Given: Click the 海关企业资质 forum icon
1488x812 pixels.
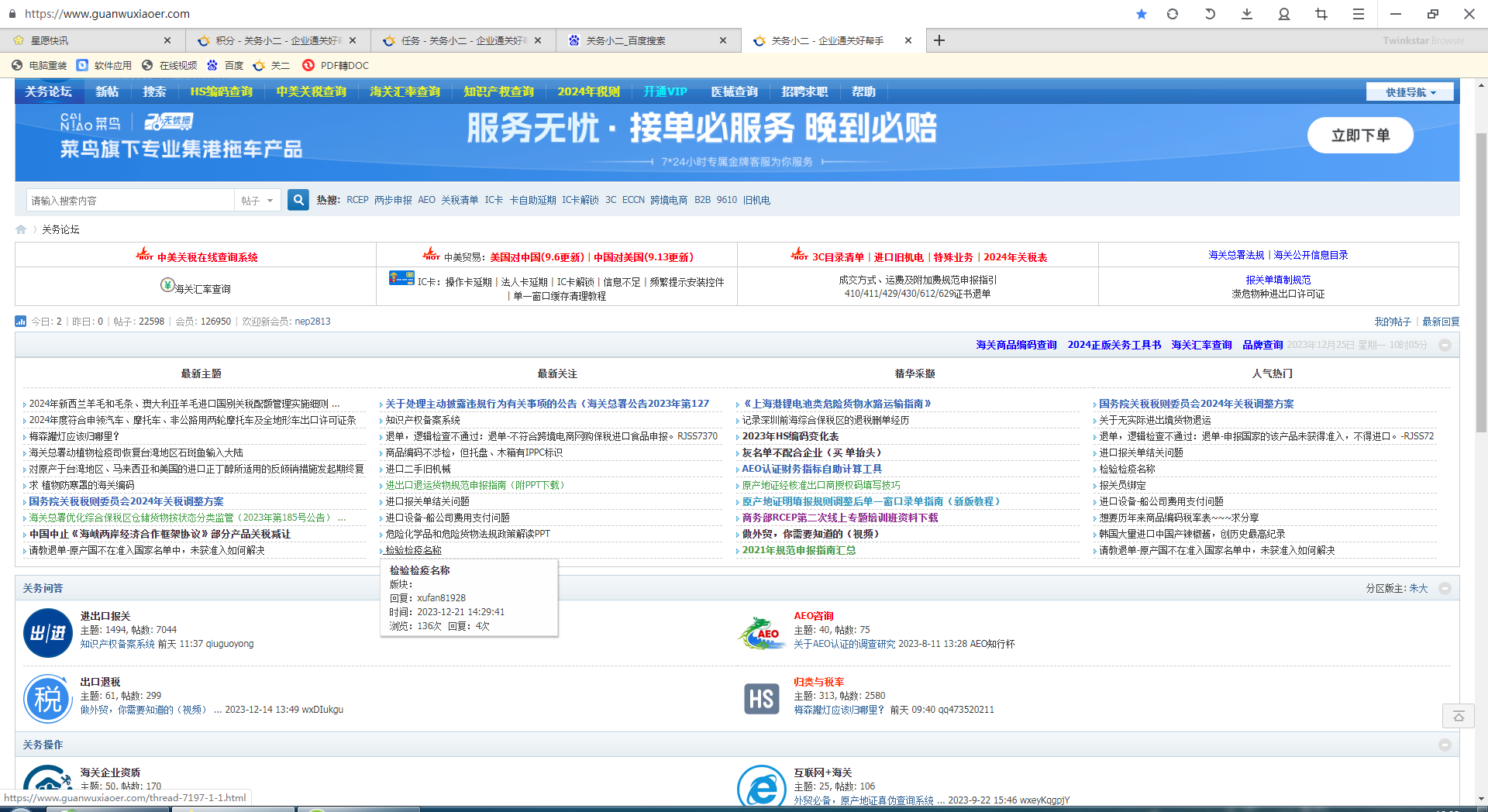Looking at the screenshot, I should click(48, 786).
